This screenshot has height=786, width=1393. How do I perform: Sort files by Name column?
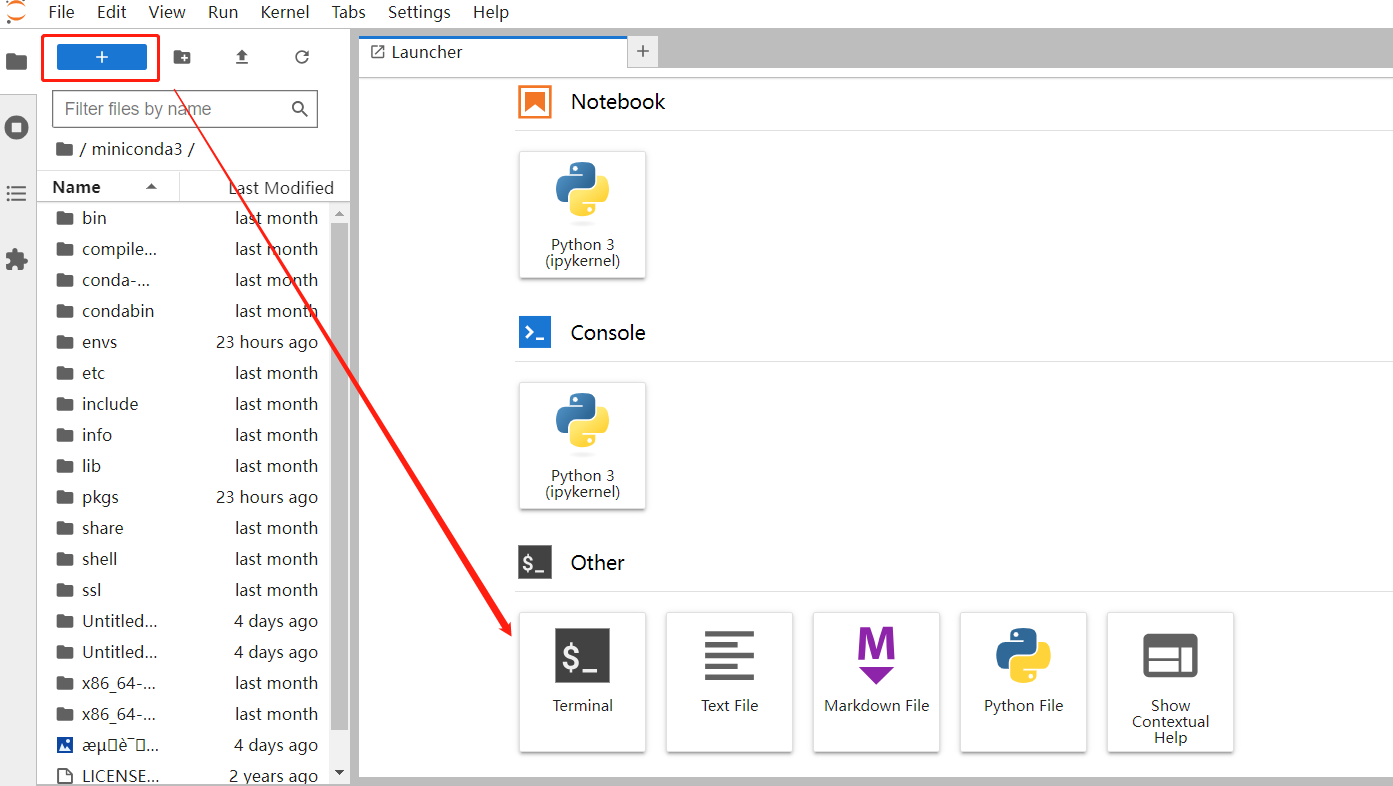pos(108,187)
